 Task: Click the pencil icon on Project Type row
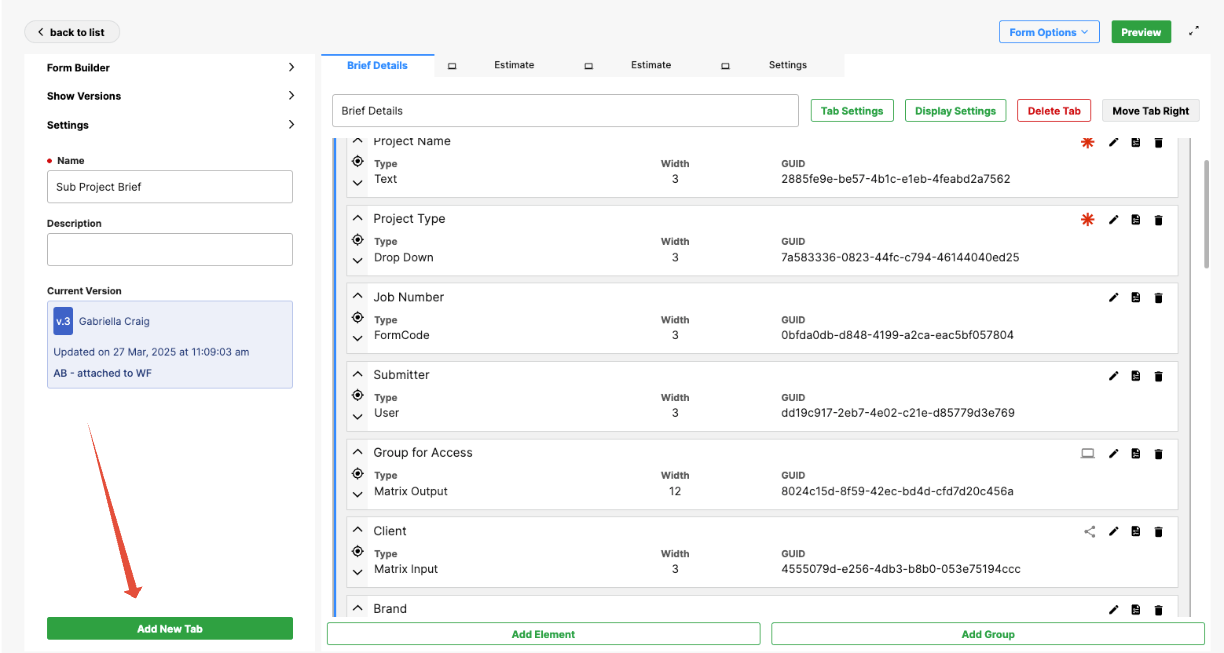click(x=1113, y=220)
